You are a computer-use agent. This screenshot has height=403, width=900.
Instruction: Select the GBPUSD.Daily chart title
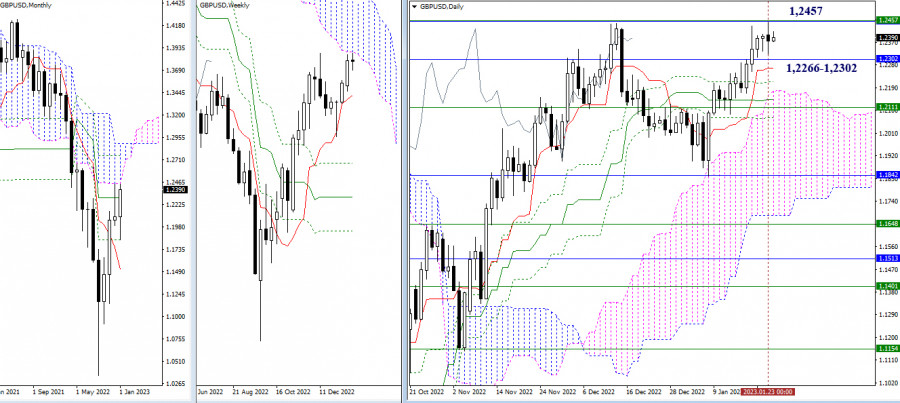click(442, 7)
